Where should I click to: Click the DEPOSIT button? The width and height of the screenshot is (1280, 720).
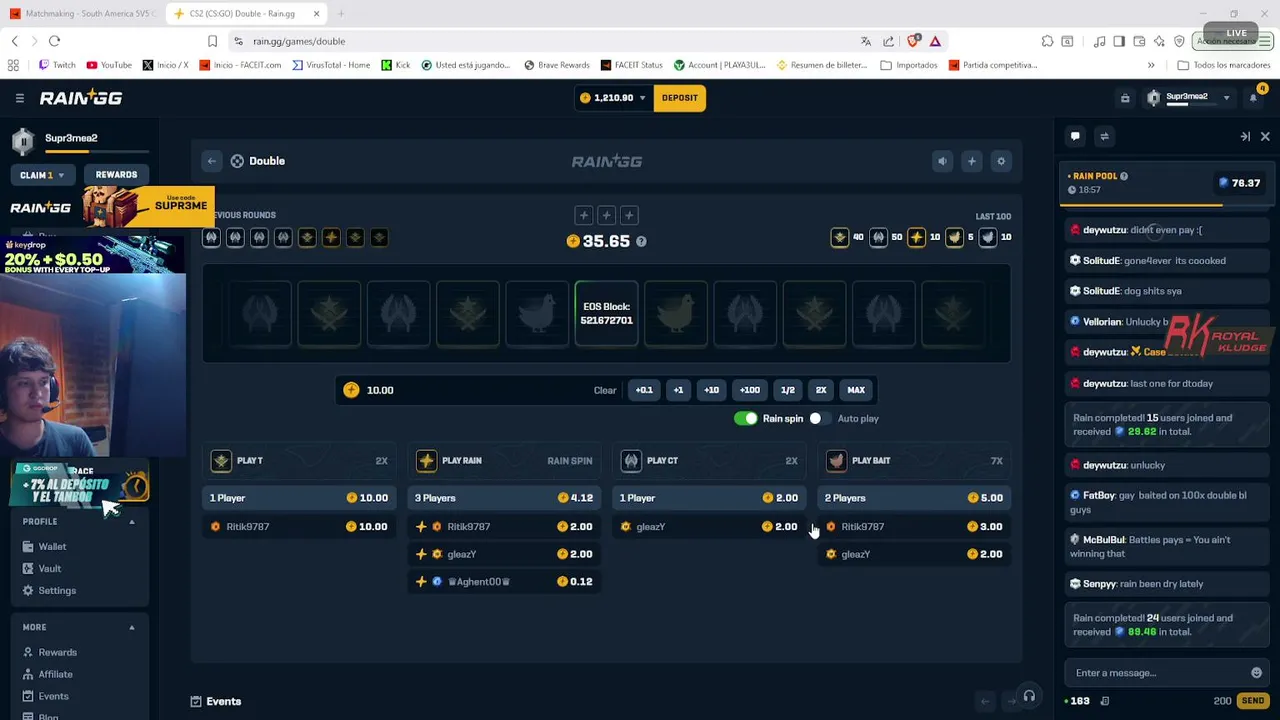tap(679, 98)
